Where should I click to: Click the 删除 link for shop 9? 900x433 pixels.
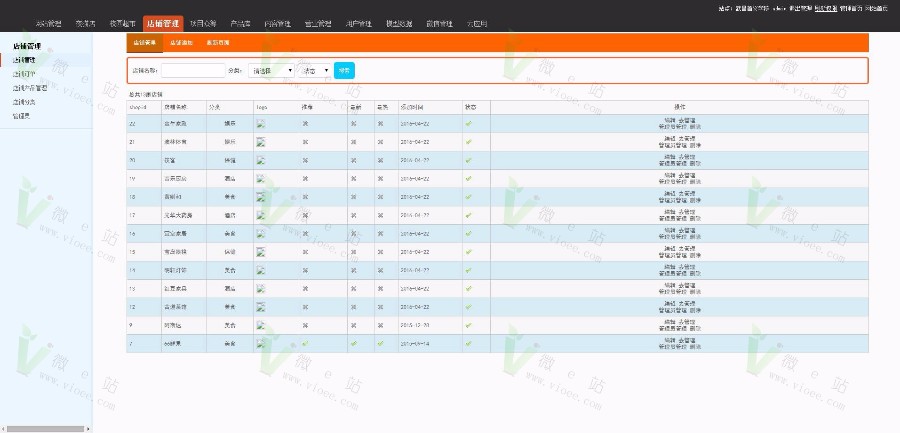pos(695,328)
